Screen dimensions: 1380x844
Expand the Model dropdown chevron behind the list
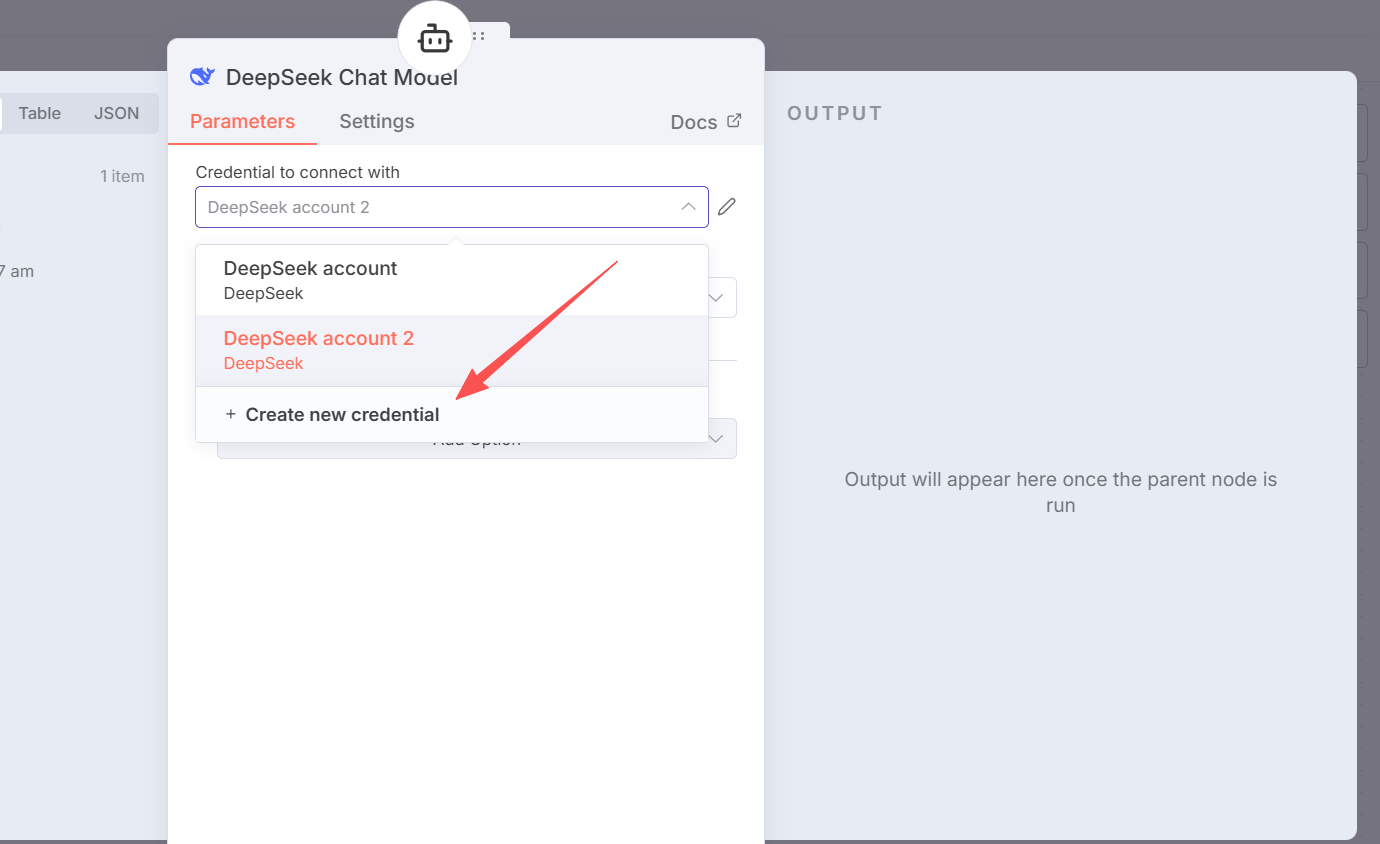point(717,297)
